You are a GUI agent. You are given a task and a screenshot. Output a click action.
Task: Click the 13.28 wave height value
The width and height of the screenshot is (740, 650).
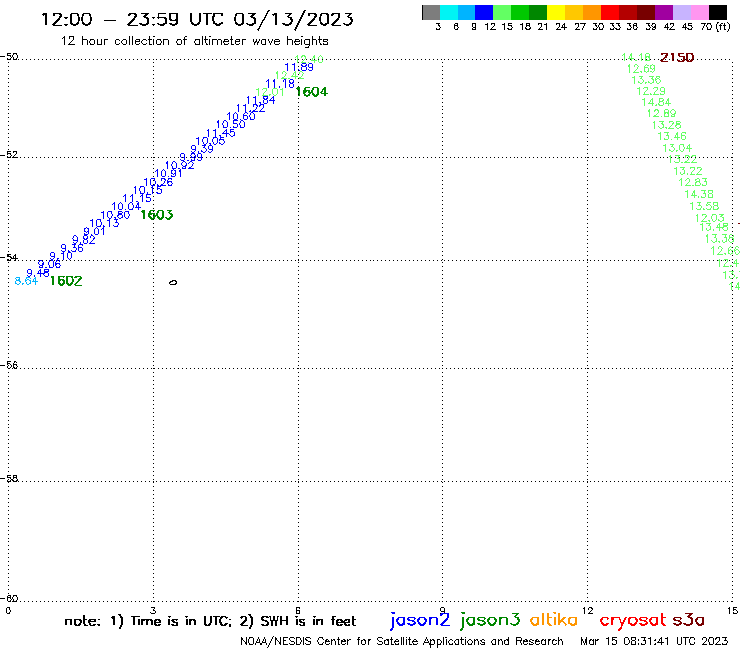(667, 125)
